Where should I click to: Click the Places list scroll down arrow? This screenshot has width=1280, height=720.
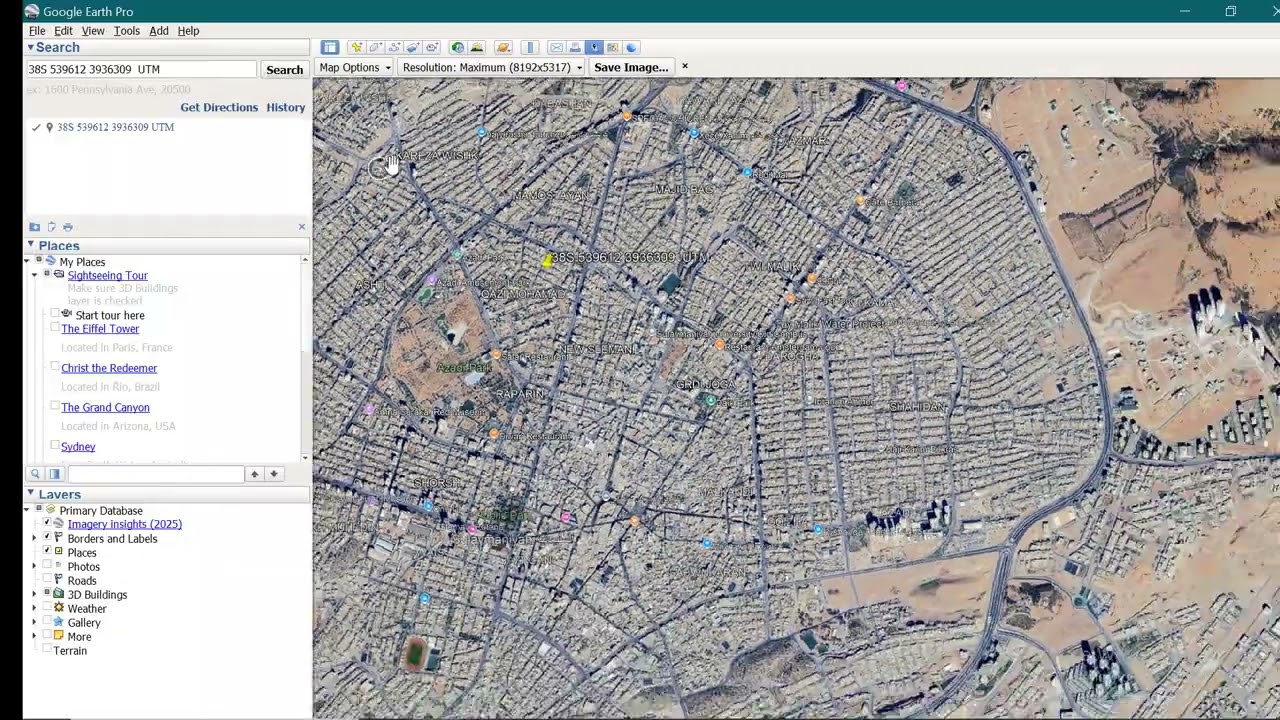[305, 456]
